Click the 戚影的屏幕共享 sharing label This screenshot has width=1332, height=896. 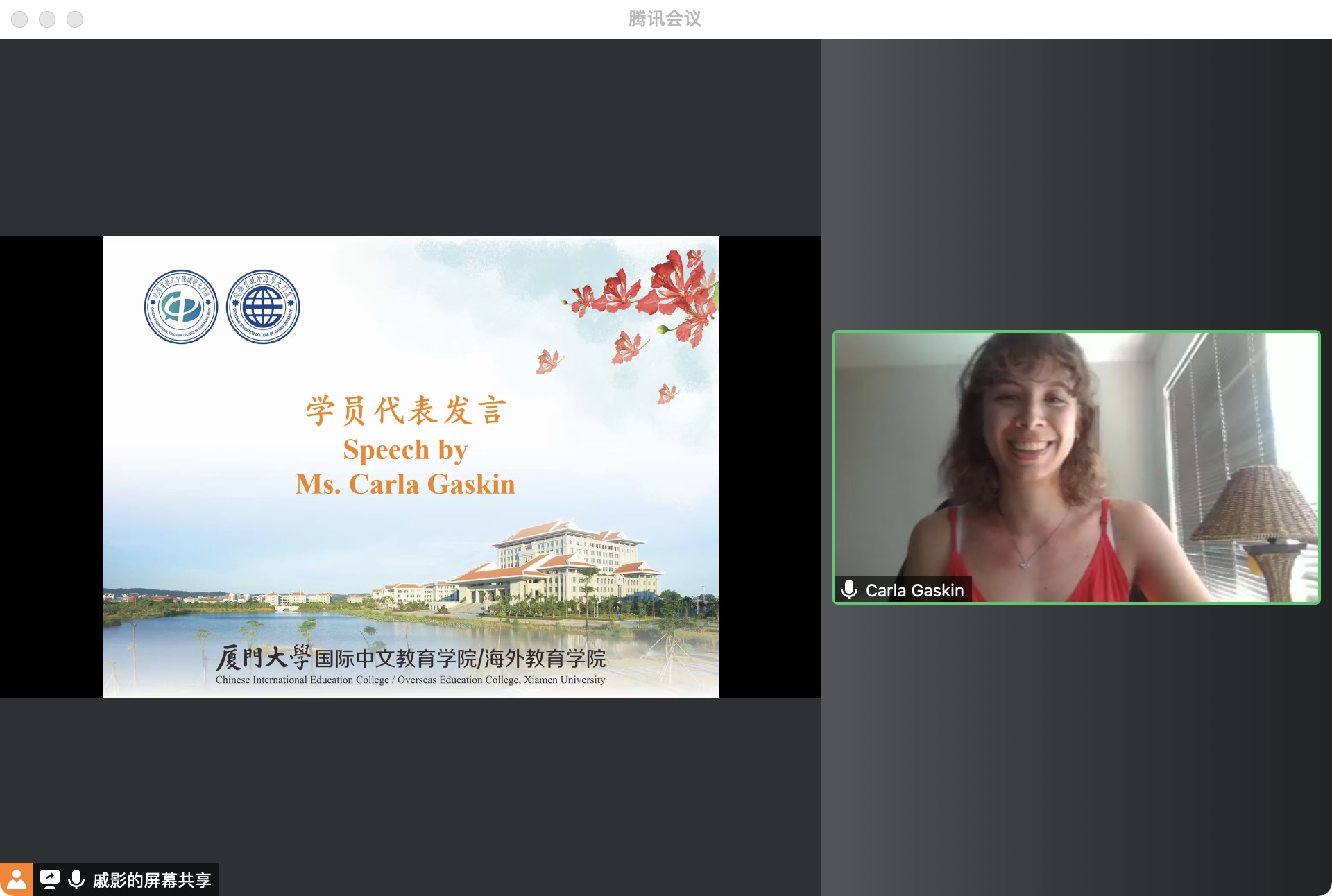152,880
